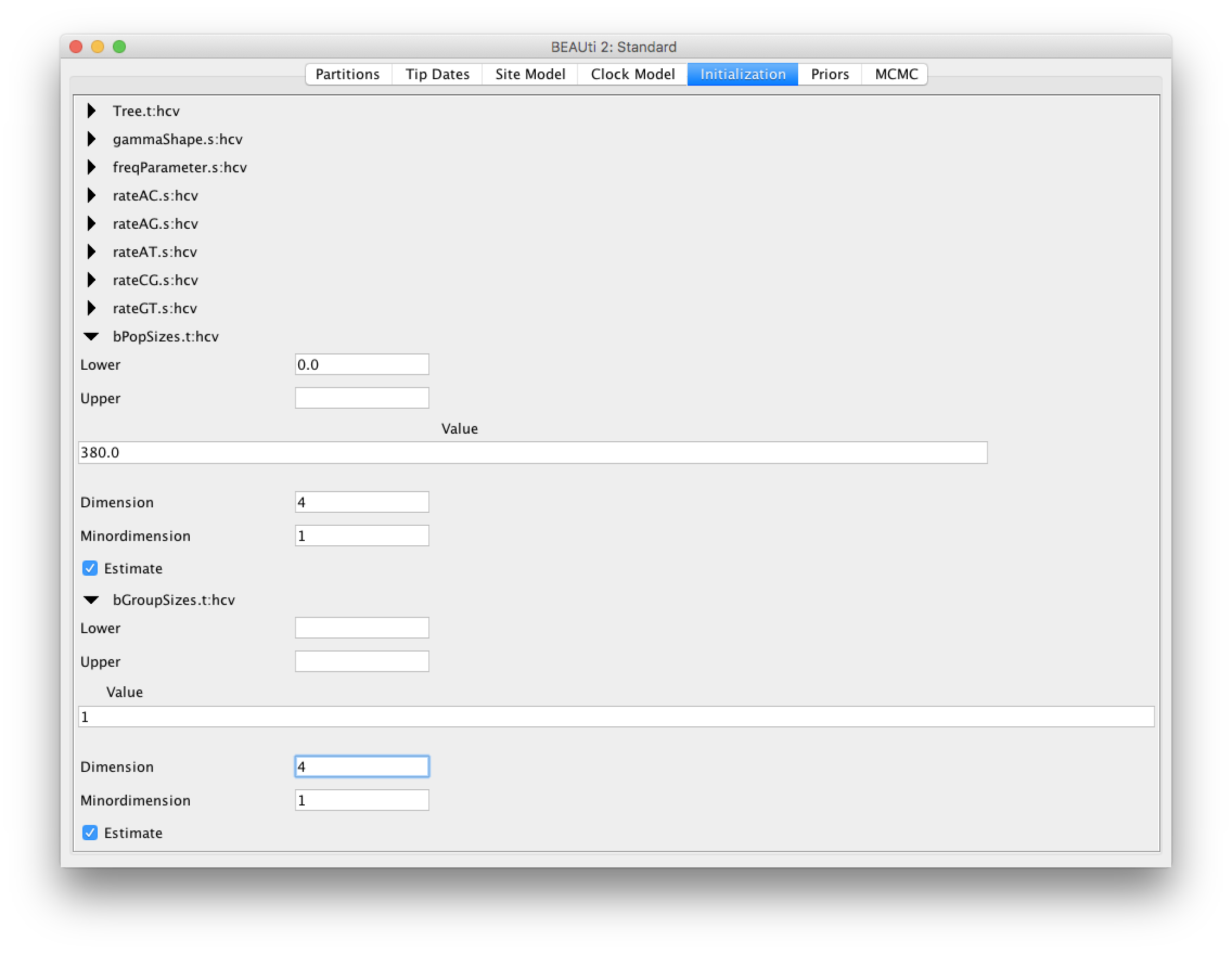Open the Partitions tab
Screen dimensions: 1232x954
pos(348,74)
